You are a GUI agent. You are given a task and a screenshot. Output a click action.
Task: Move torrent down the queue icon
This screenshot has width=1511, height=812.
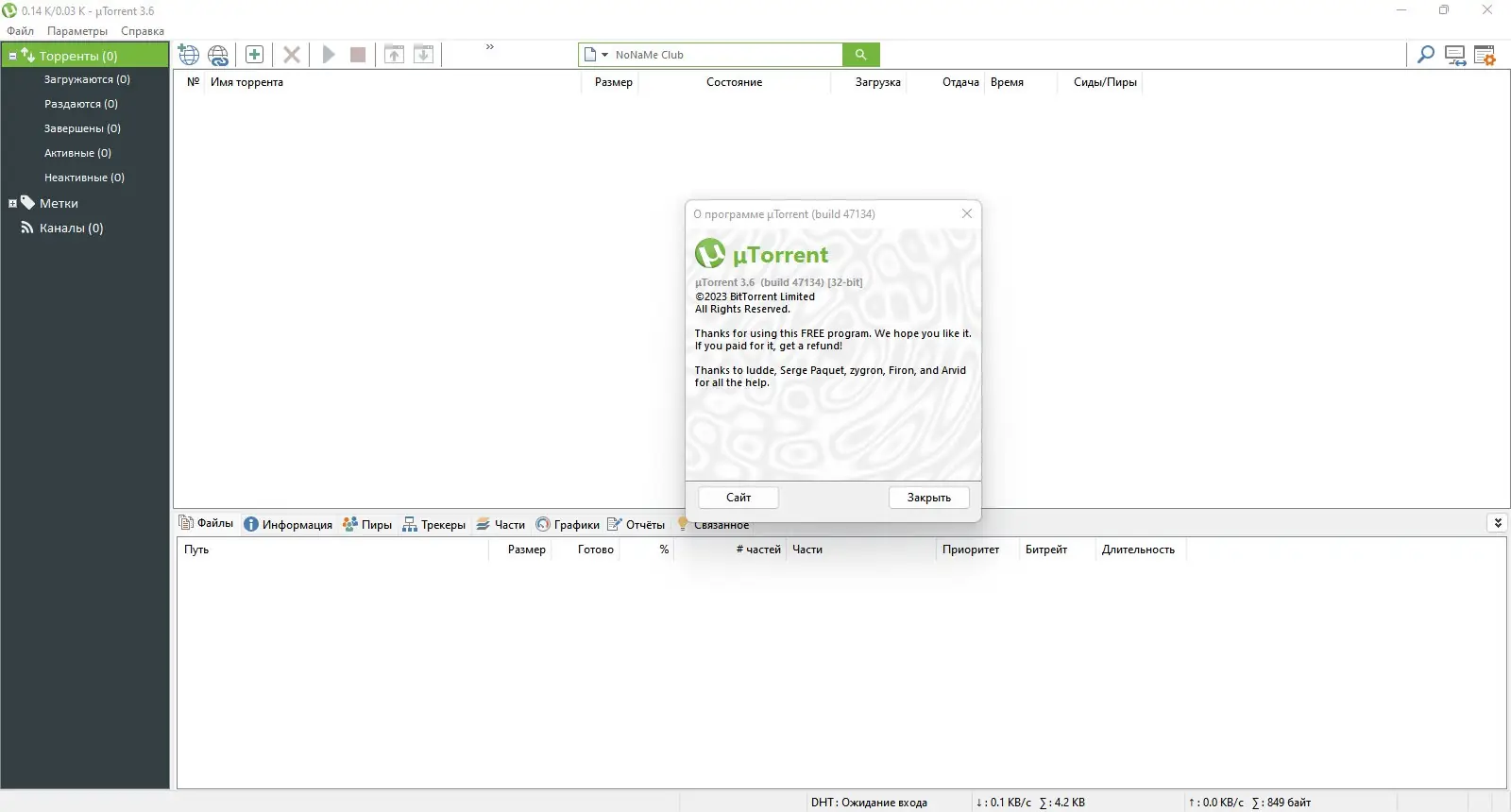pos(424,55)
